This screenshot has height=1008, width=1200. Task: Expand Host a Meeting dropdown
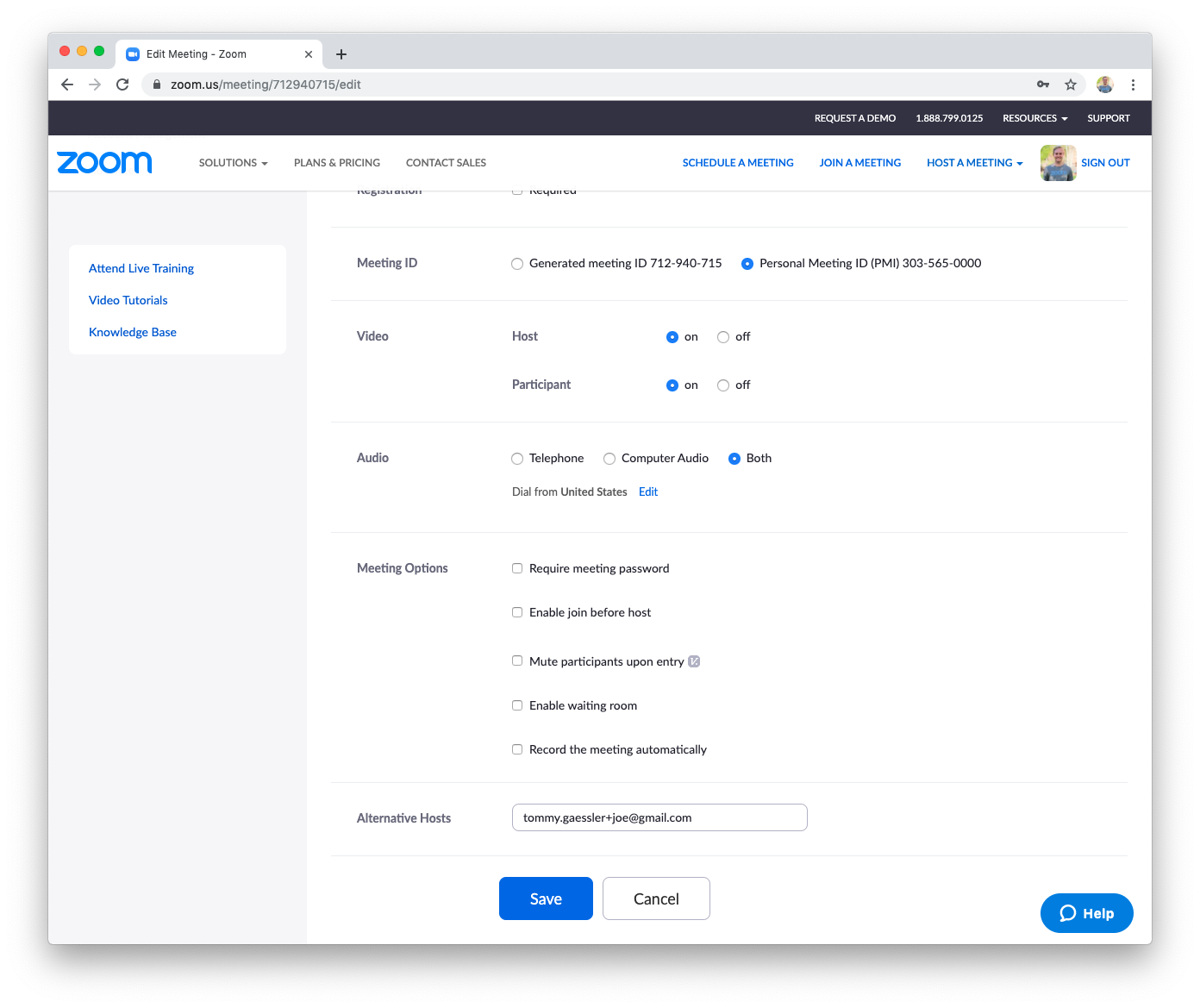coord(975,163)
